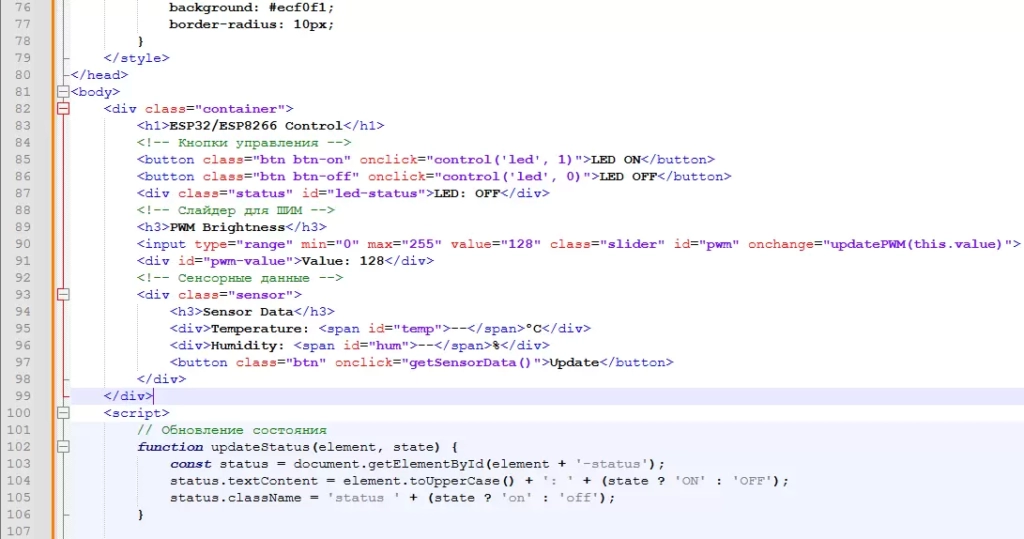1024x539 pixels.
Task: Click 'PWM Brightness' heading text
Action: (x=227, y=227)
